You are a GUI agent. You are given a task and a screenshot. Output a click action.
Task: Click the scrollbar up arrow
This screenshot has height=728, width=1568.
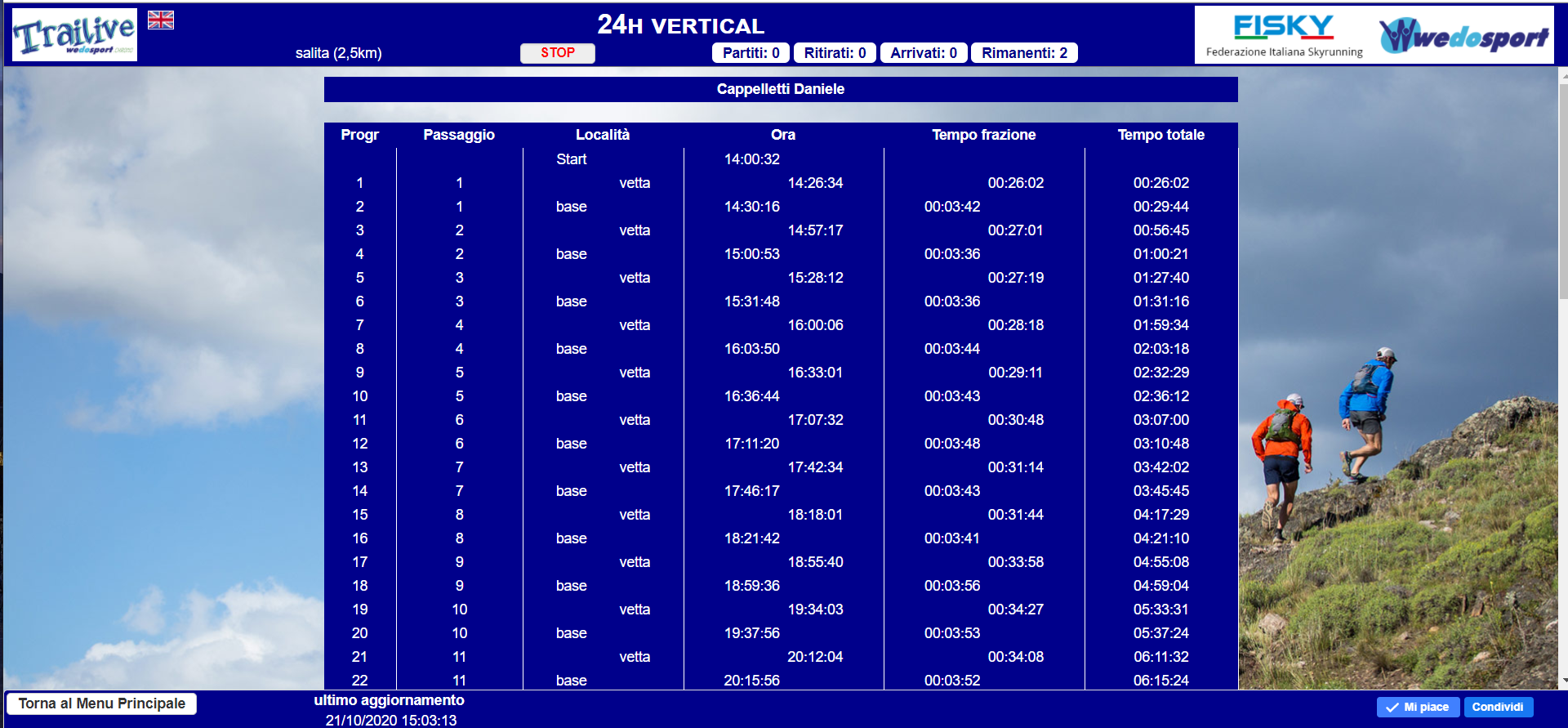click(x=1563, y=76)
